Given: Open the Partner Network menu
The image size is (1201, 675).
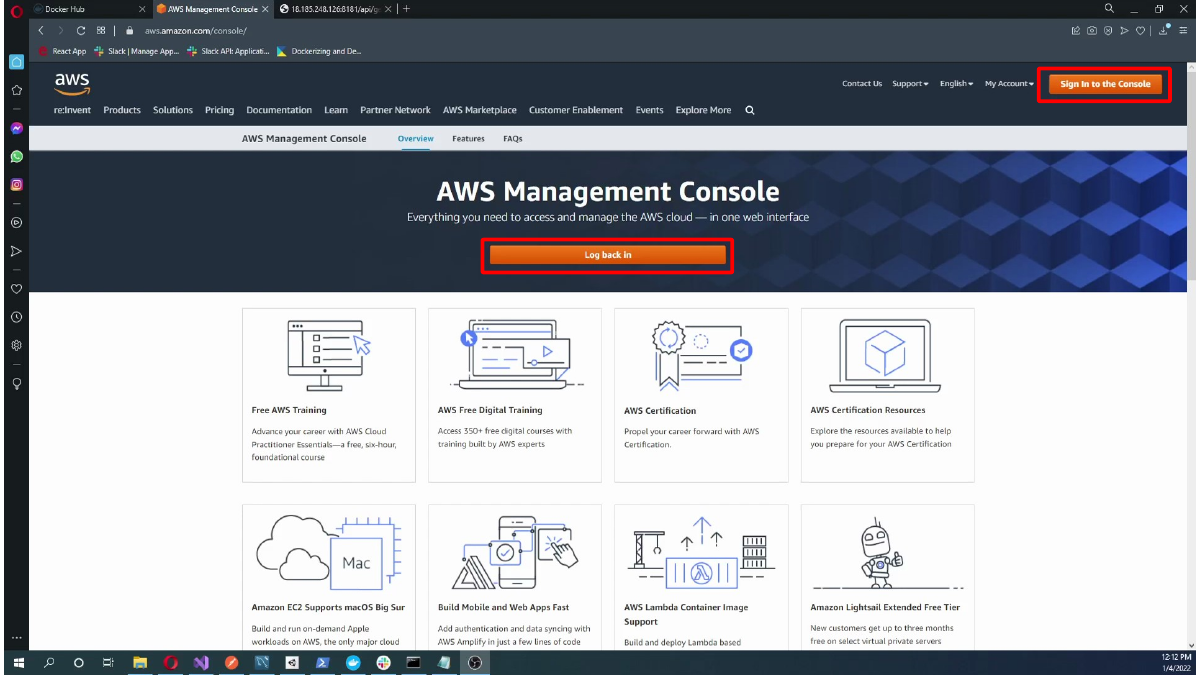Looking at the screenshot, I should pos(395,110).
